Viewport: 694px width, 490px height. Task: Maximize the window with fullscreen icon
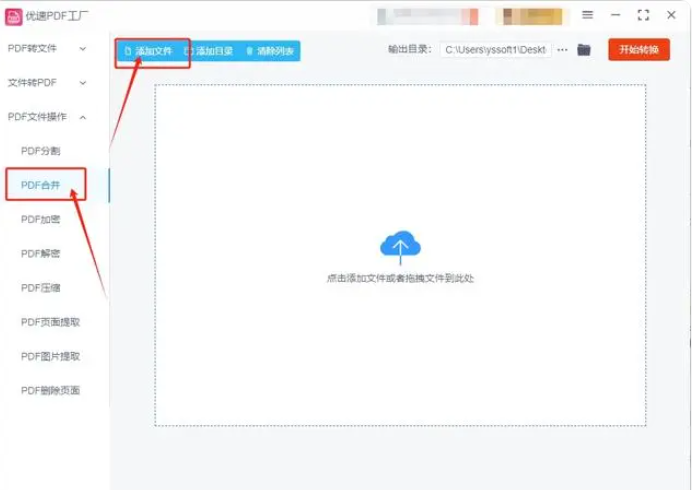643,15
